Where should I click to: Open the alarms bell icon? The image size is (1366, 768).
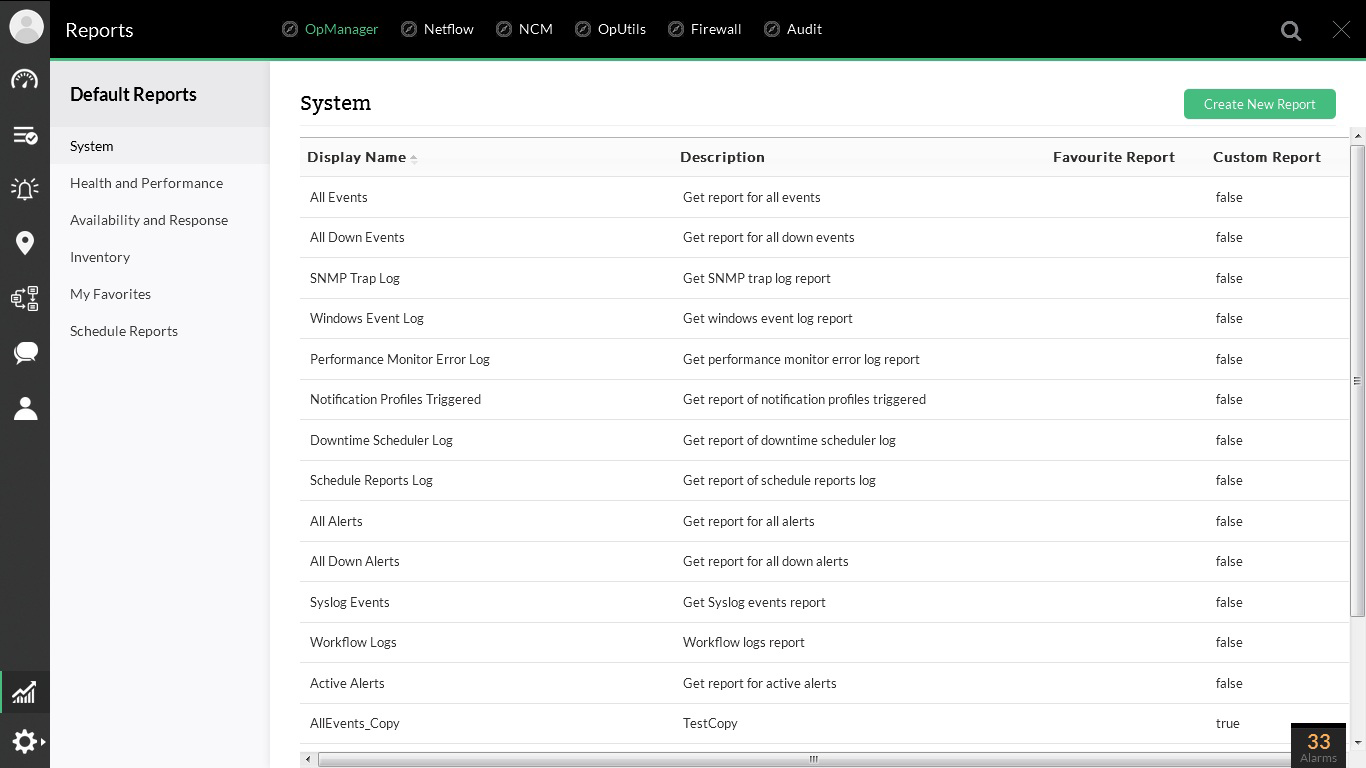25,188
